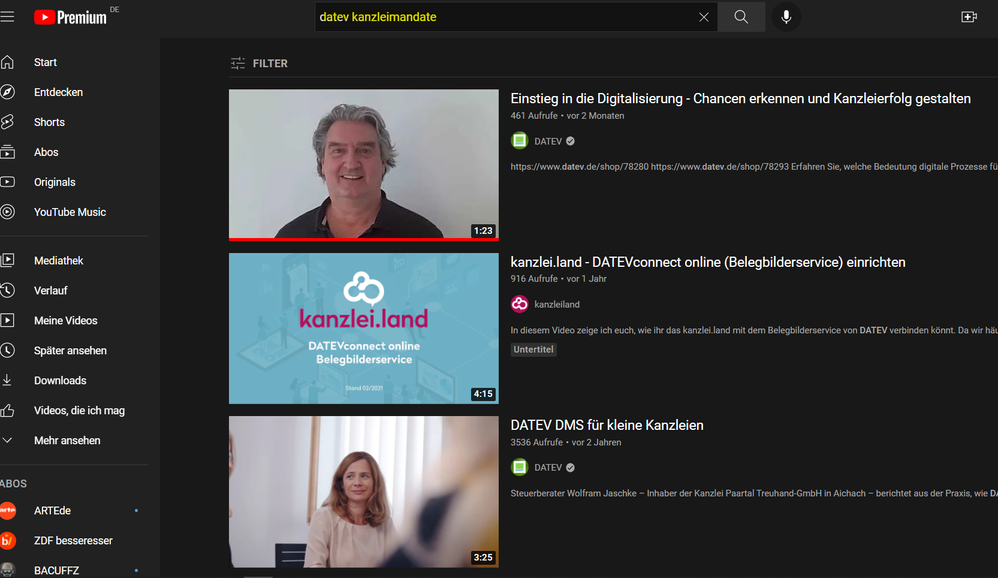Click the Originals icon
998x578 pixels.
click(x=8, y=182)
